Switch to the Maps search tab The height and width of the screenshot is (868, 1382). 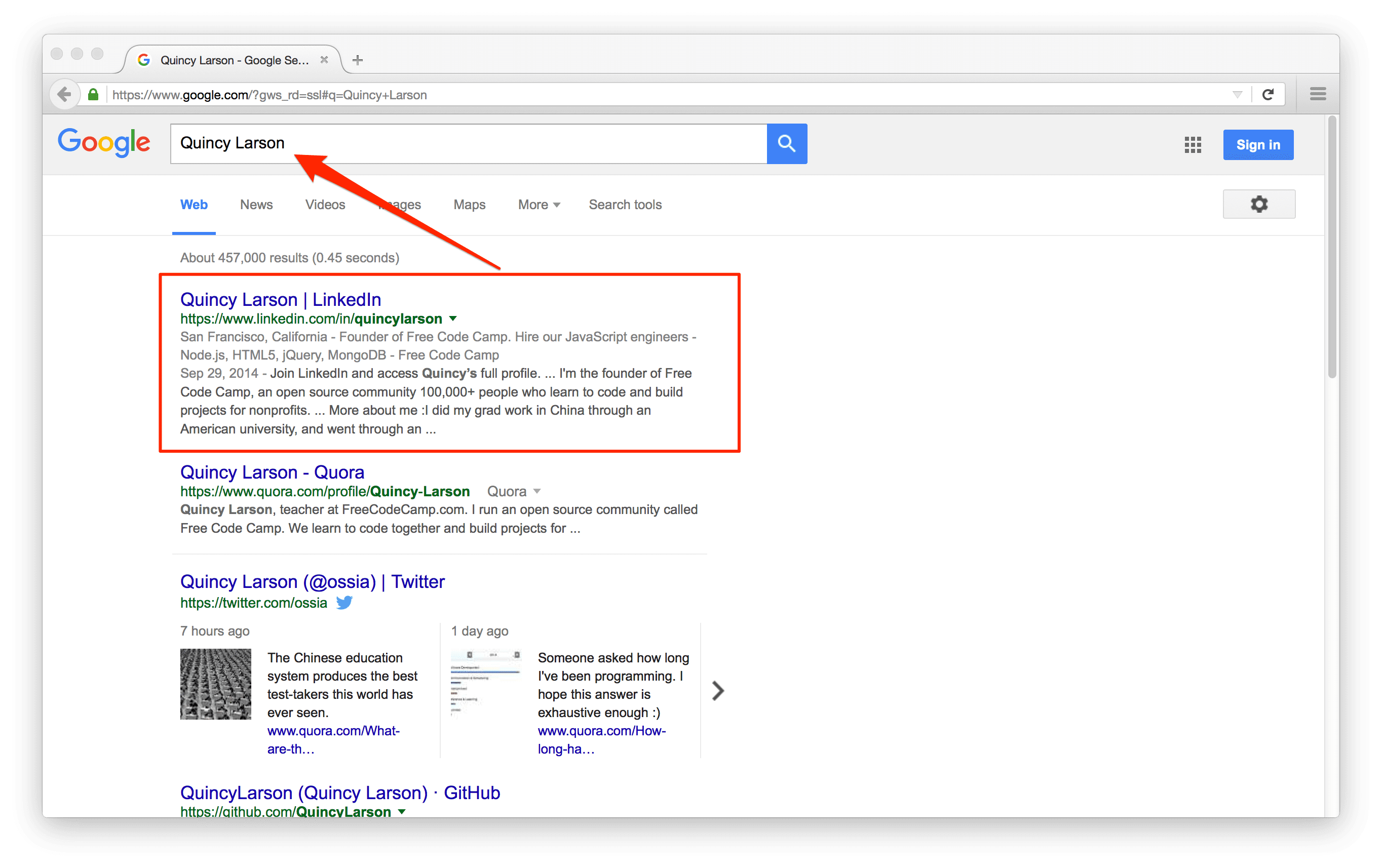469,204
